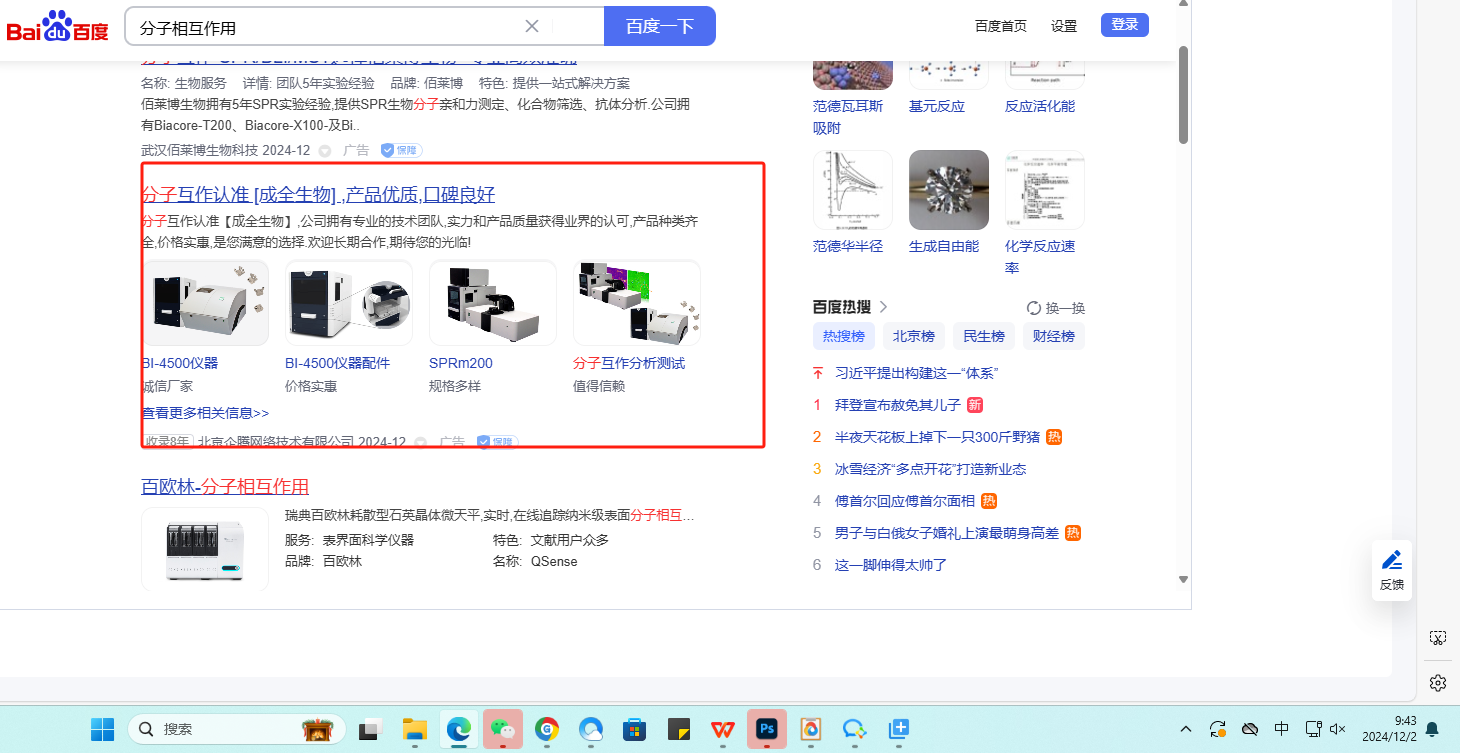
Task: Click the 中 input method indicator
Action: [1282, 729]
